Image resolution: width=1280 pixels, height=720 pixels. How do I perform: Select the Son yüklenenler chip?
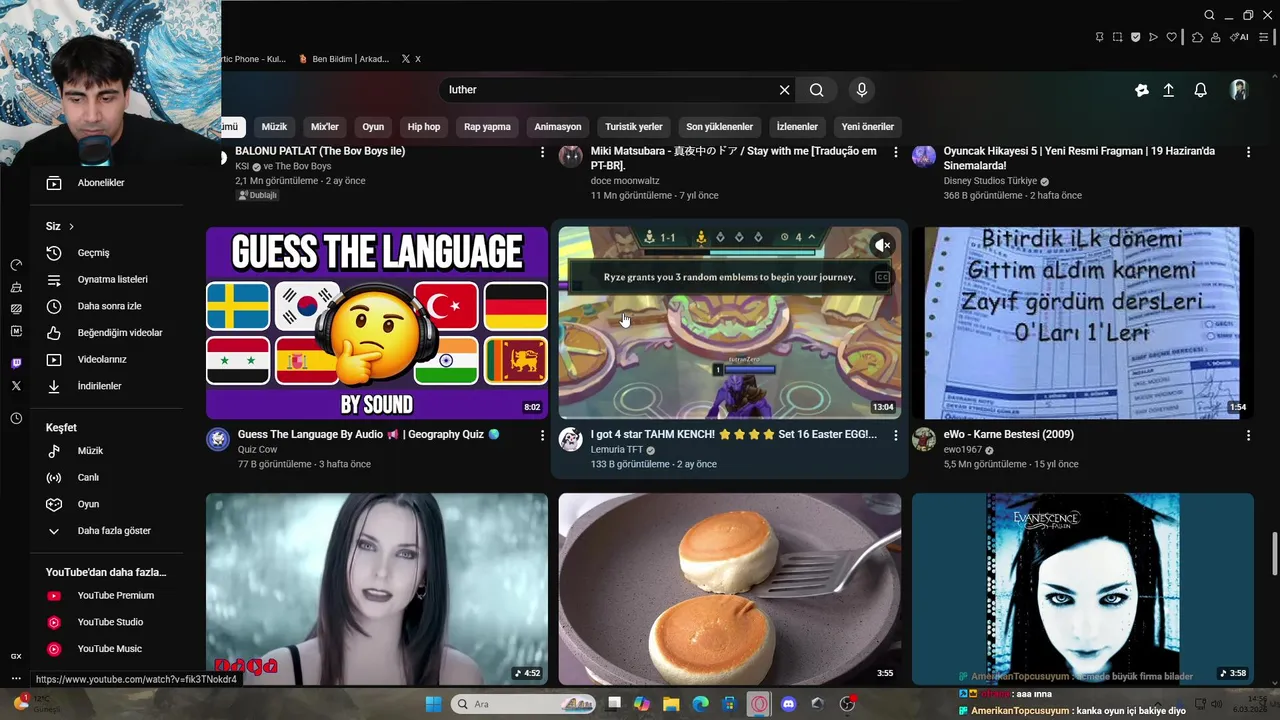click(720, 127)
